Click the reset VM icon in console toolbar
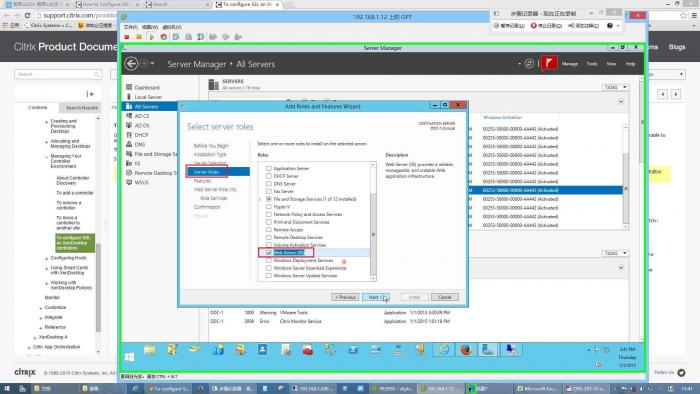 point(164,37)
